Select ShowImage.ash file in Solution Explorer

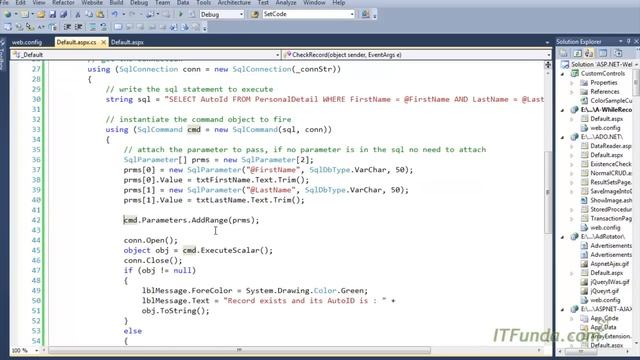(611, 200)
